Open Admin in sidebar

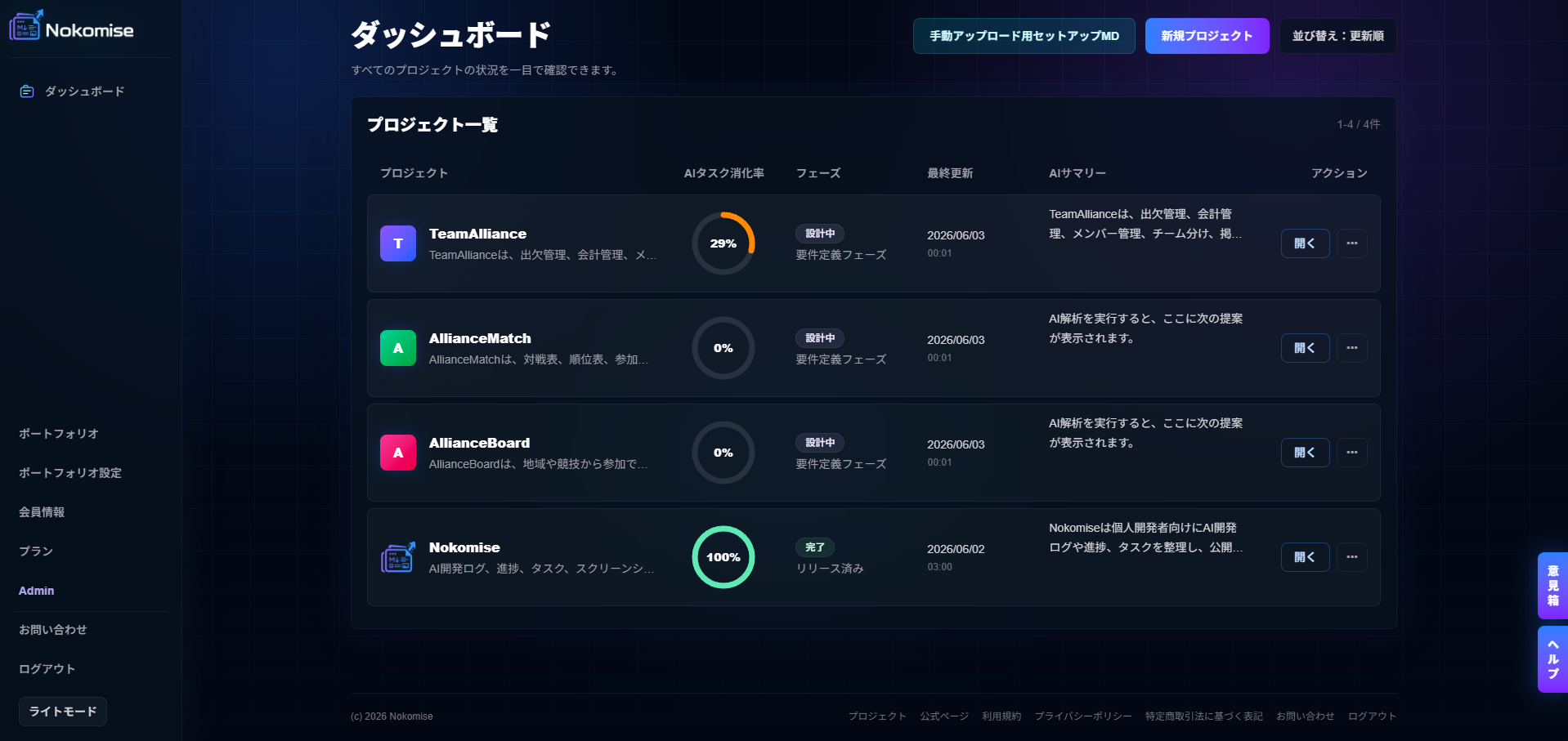pos(37,591)
